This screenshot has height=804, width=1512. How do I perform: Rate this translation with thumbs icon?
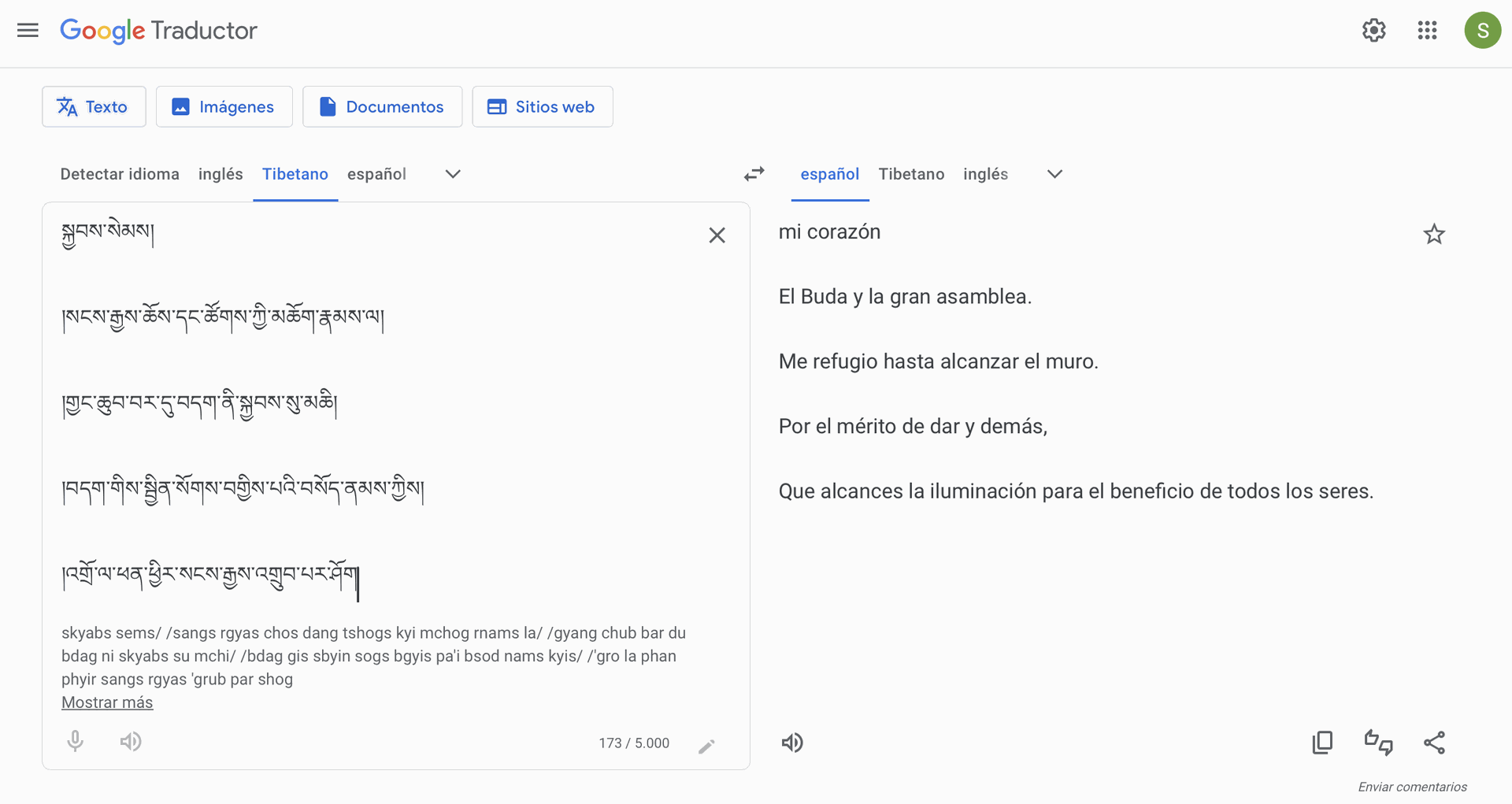click(1378, 743)
